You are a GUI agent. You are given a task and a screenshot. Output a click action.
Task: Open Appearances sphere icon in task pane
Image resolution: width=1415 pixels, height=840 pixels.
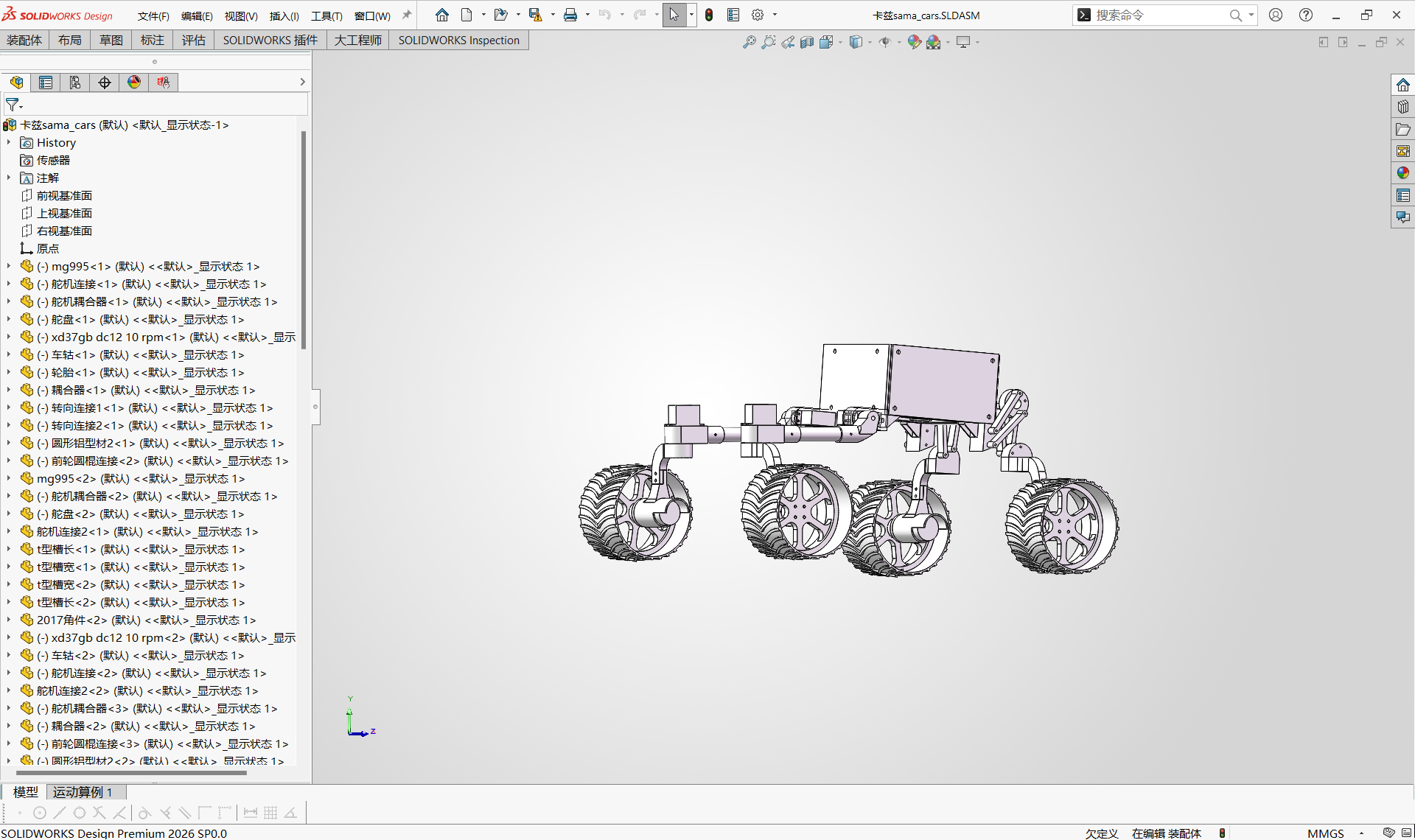pyautogui.click(x=1403, y=173)
